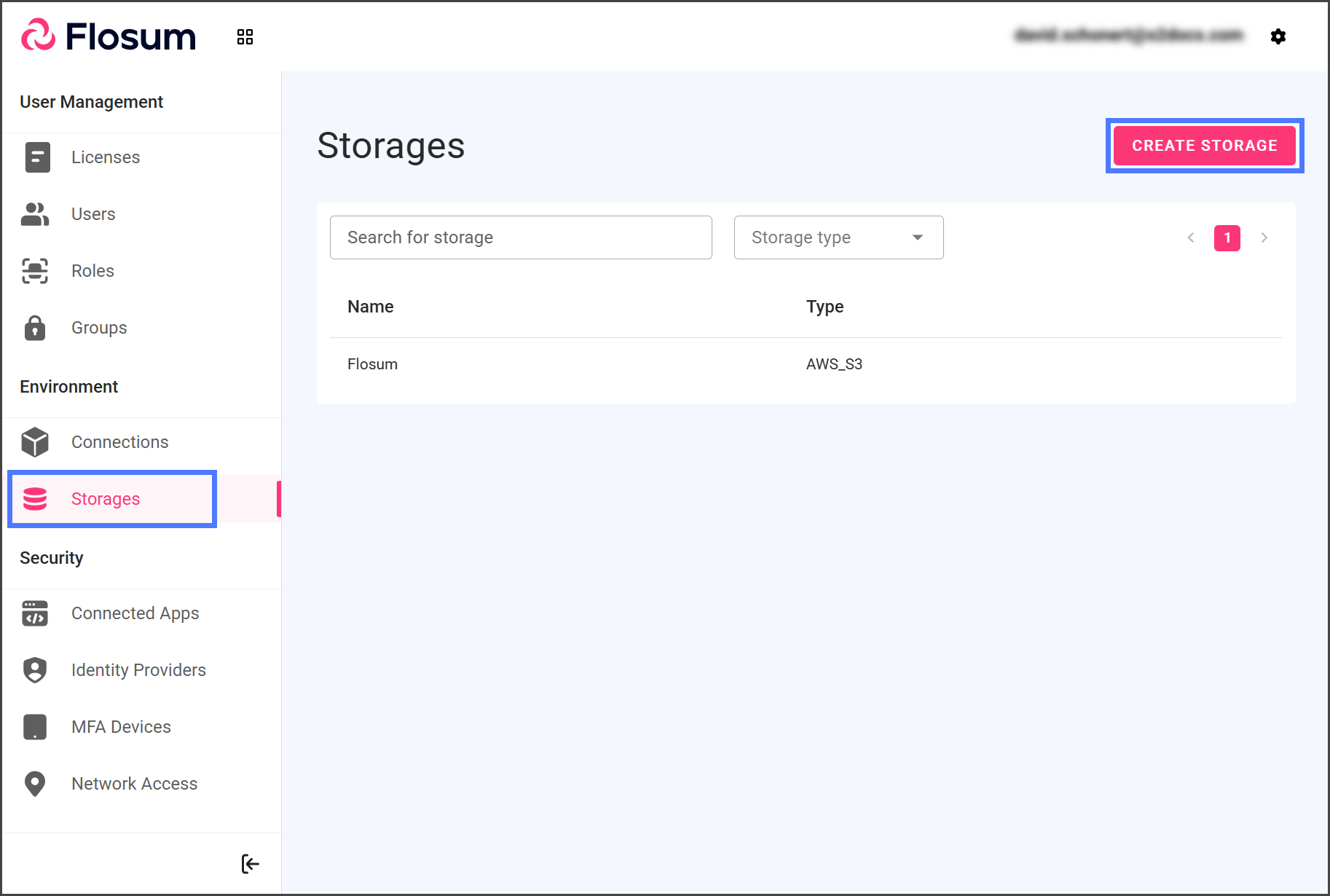The height and width of the screenshot is (896, 1330).
Task: Go to the previous page with the left chevron
Action: pyautogui.click(x=1191, y=237)
